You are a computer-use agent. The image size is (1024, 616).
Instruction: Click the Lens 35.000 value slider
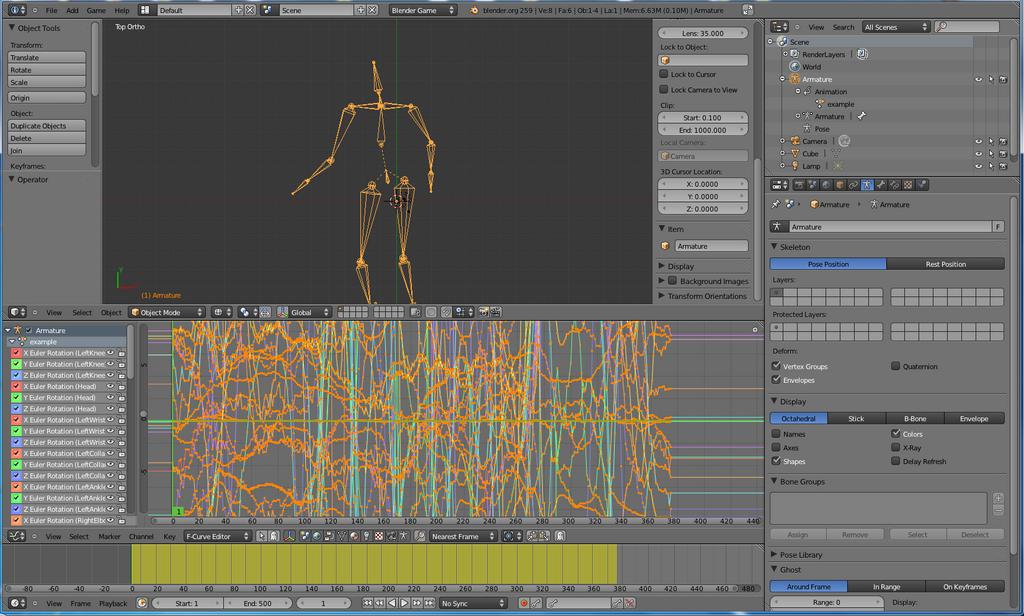tap(703, 33)
